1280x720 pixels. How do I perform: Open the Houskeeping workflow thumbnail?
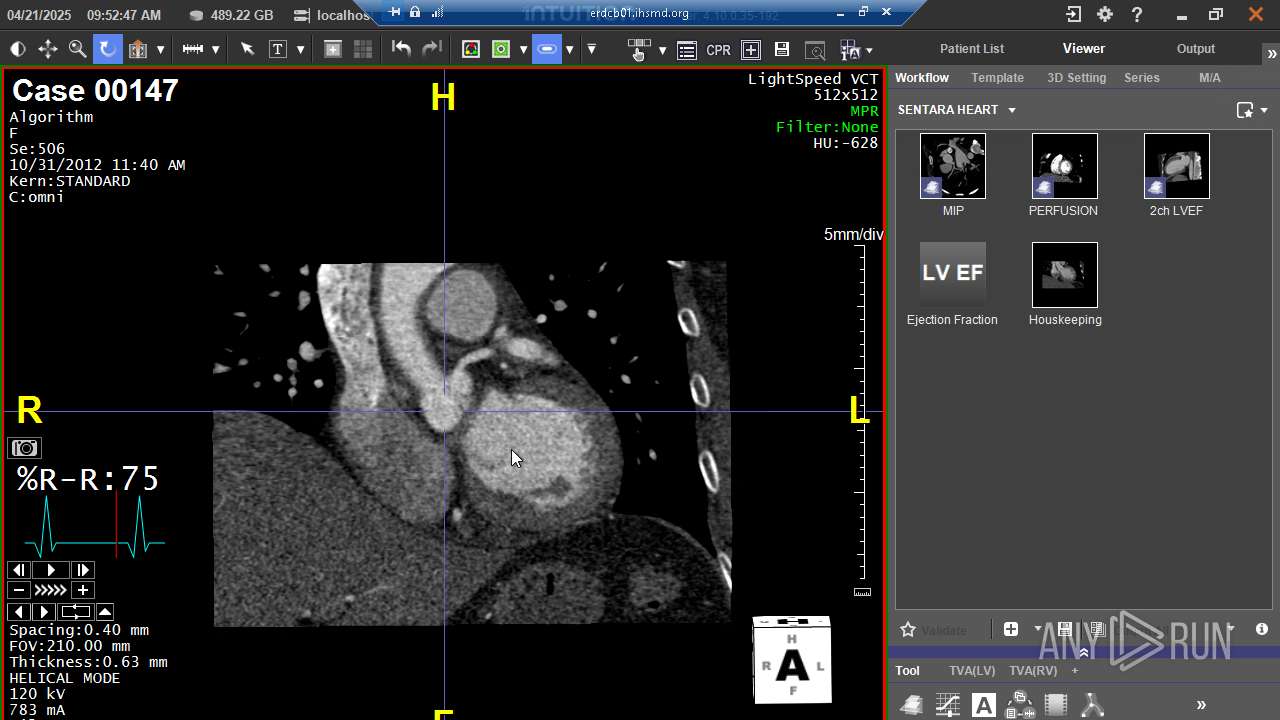(x=1065, y=275)
